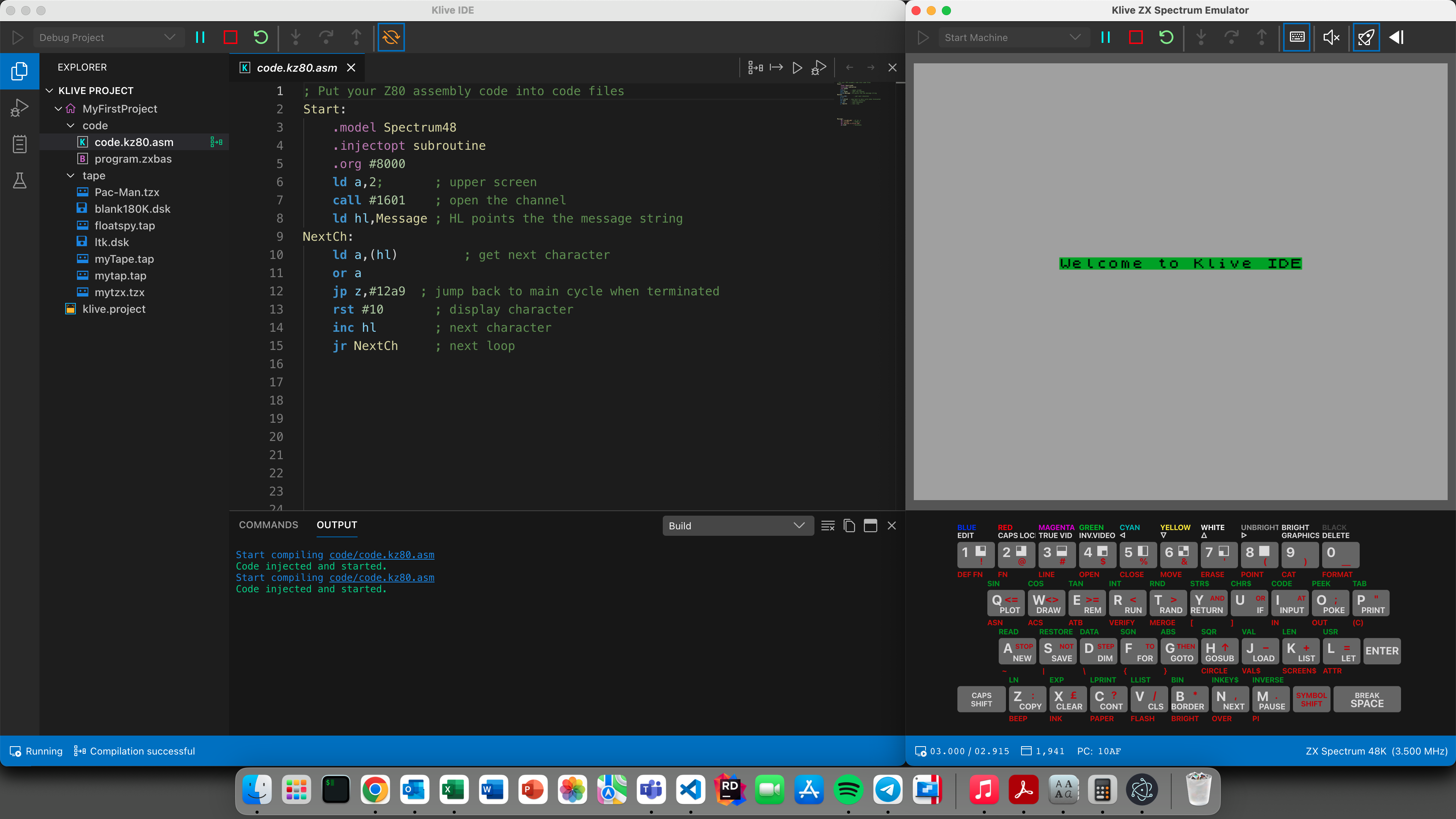Image resolution: width=1456 pixels, height=819 pixels.
Task: Select blank180K.dsk in the explorer
Action: point(132,209)
